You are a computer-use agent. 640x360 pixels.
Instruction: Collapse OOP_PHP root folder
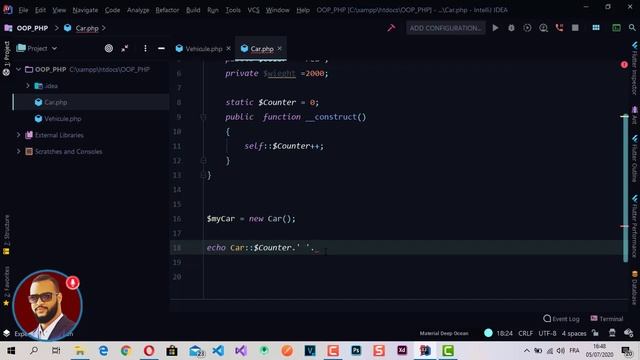(x=18, y=69)
